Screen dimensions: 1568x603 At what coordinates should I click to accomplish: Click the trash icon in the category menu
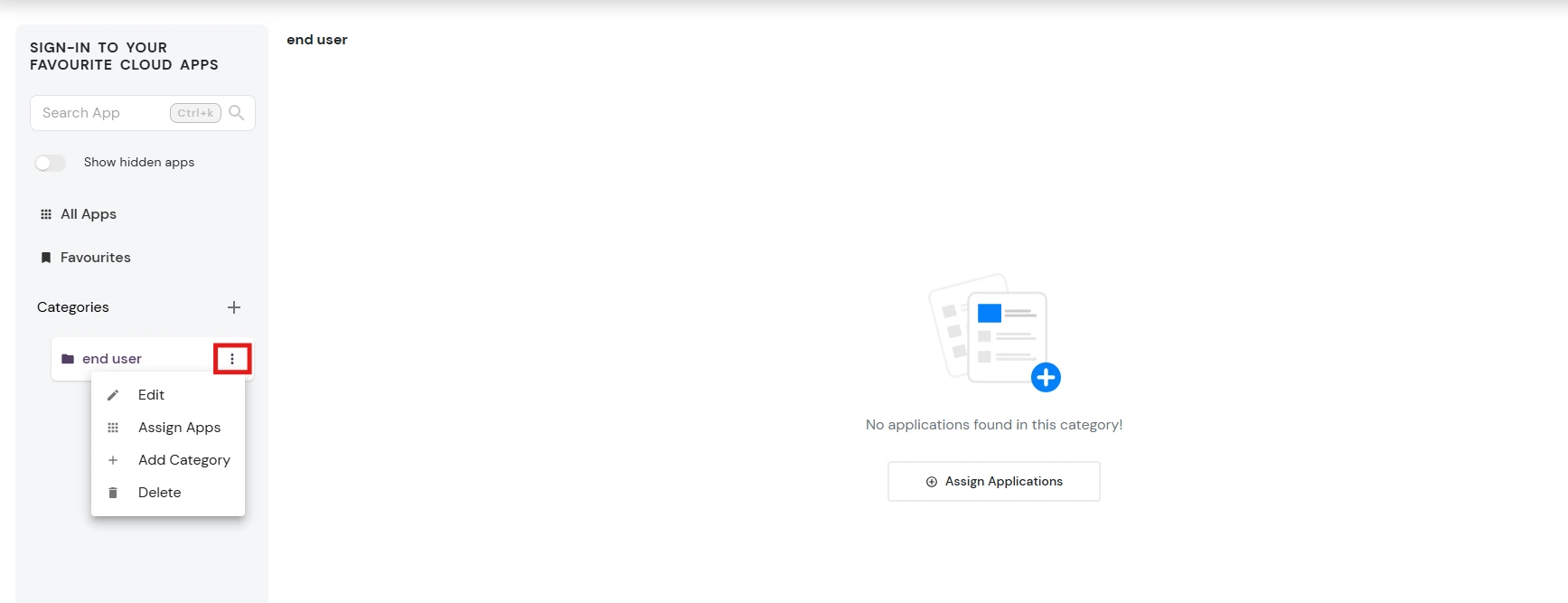pos(113,493)
